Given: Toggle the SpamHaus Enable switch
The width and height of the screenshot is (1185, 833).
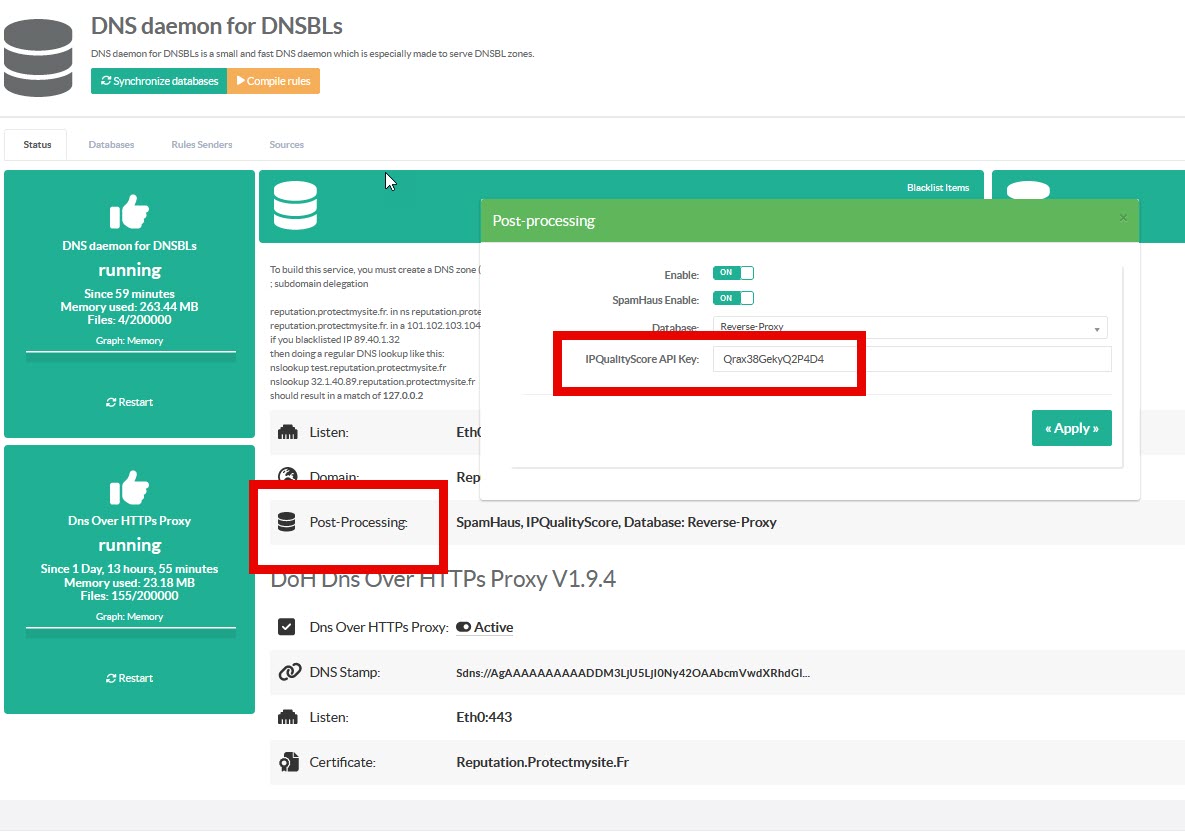Looking at the screenshot, I should click(733, 298).
